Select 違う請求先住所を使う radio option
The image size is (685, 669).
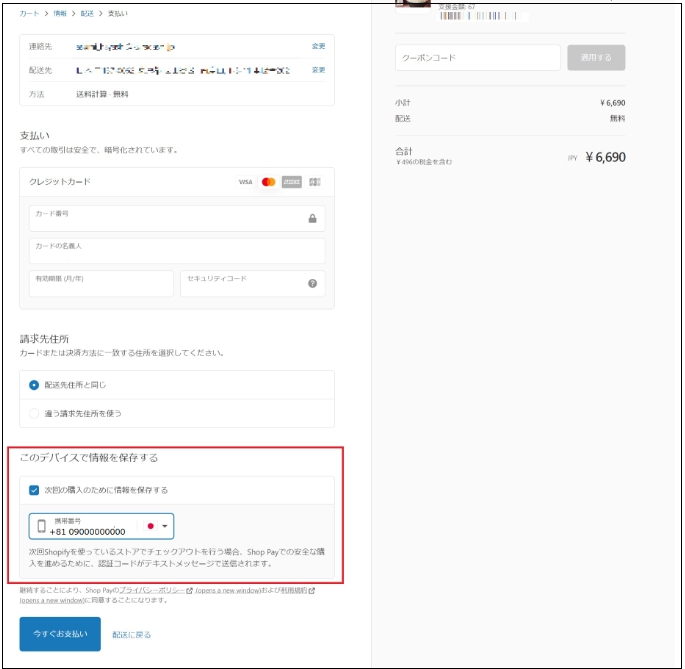click(x=34, y=413)
